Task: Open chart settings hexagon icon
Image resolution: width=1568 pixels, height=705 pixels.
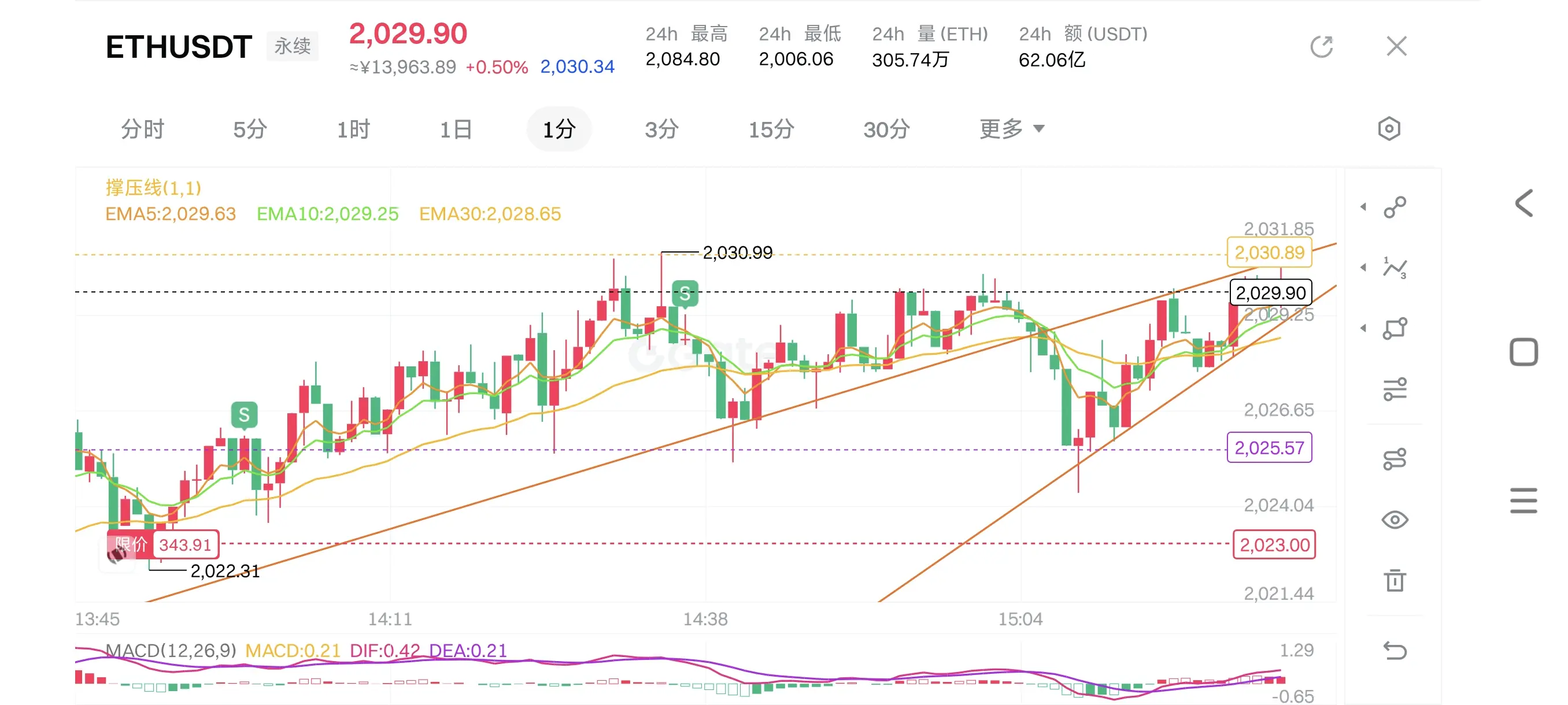Action: tap(1388, 129)
